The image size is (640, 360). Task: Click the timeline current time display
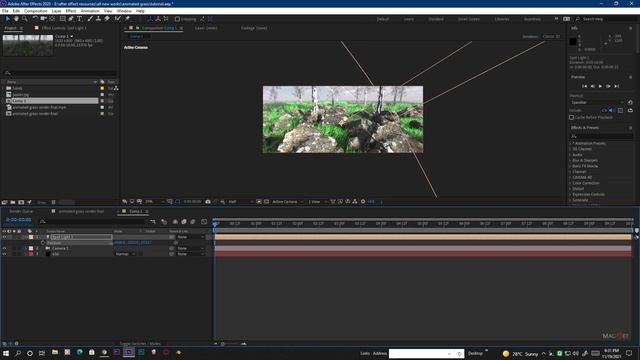[19, 220]
